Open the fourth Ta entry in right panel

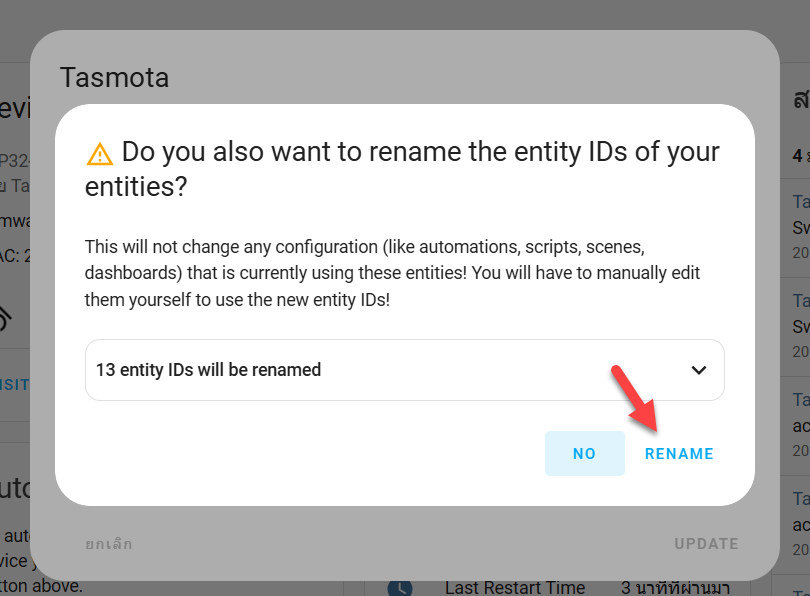801,499
